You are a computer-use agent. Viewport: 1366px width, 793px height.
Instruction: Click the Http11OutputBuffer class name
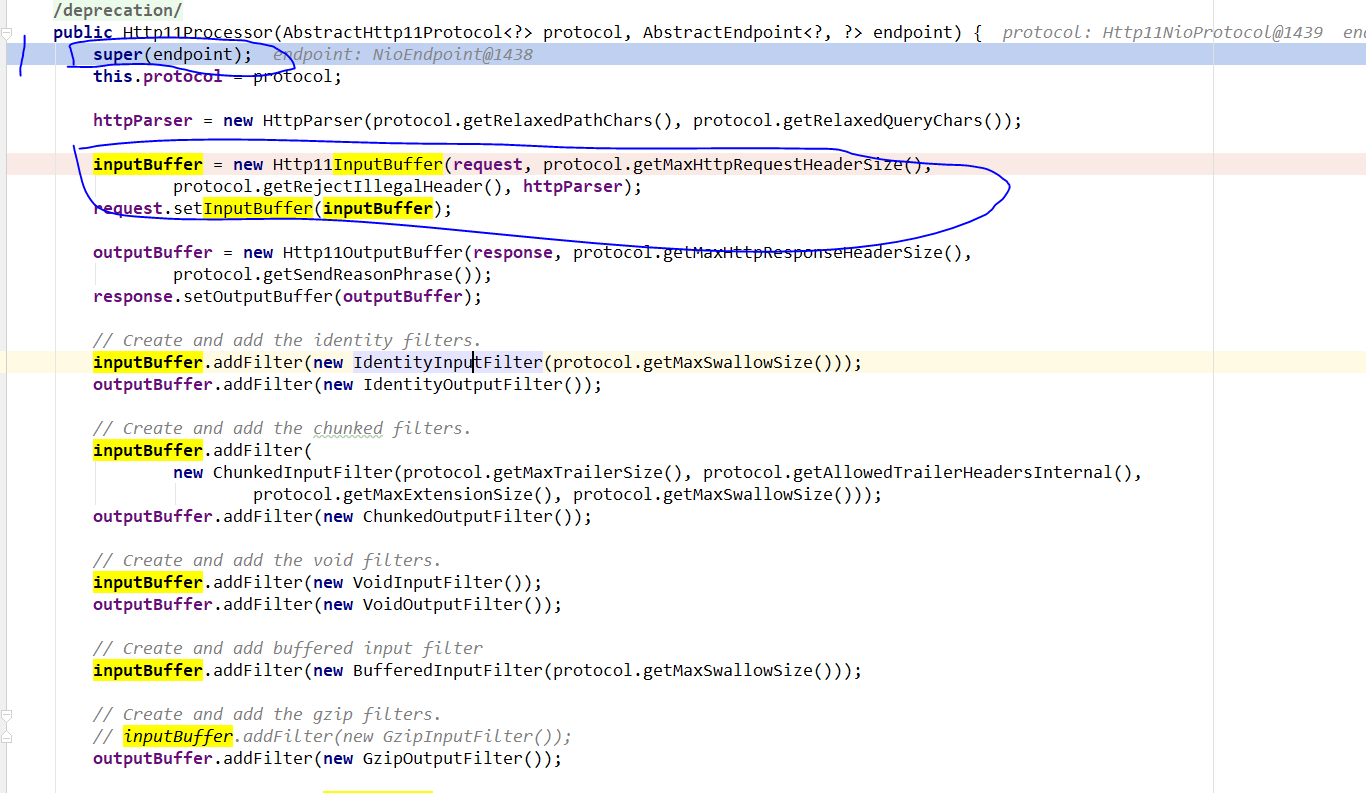tap(372, 252)
